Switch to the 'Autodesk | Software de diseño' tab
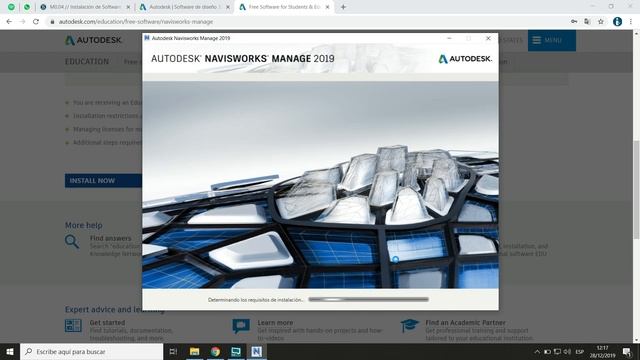This screenshot has height=360, width=640. [x=184, y=7]
